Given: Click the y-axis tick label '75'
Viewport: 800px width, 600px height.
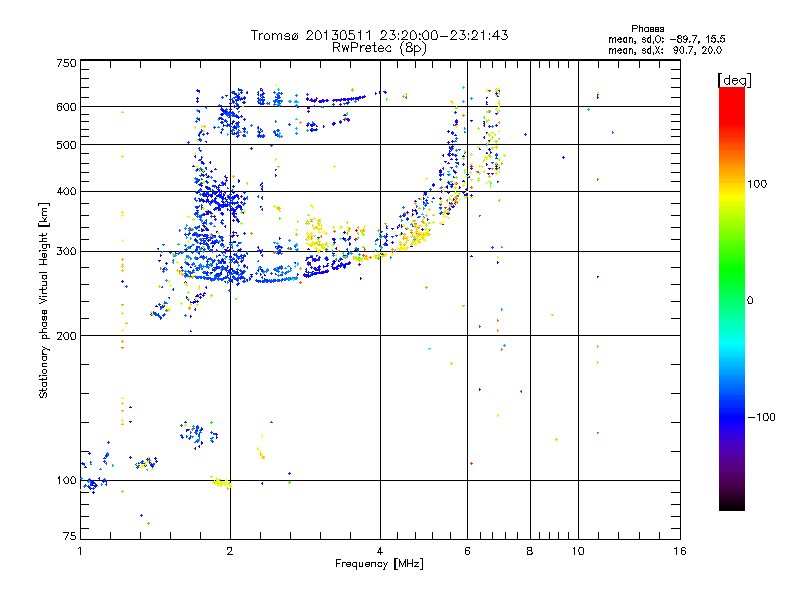Looking at the screenshot, I should 70,536.
